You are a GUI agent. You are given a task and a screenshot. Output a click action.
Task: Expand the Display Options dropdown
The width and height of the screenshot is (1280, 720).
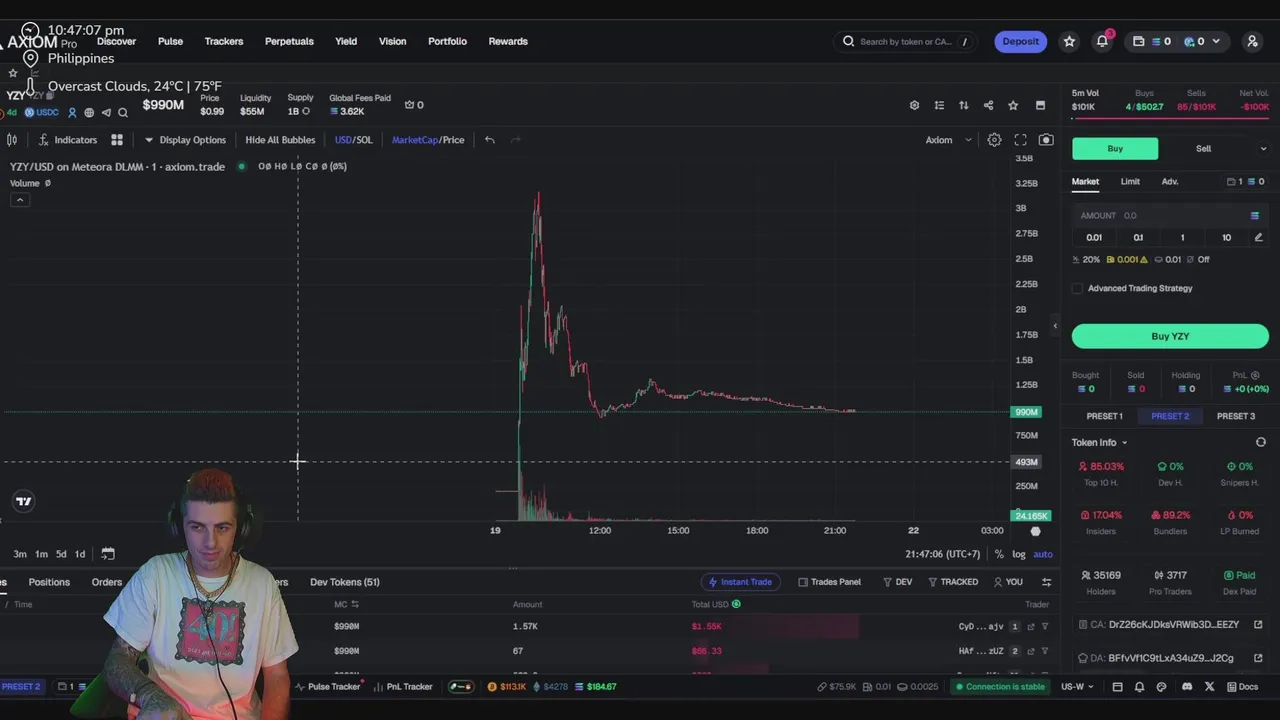click(x=186, y=140)
